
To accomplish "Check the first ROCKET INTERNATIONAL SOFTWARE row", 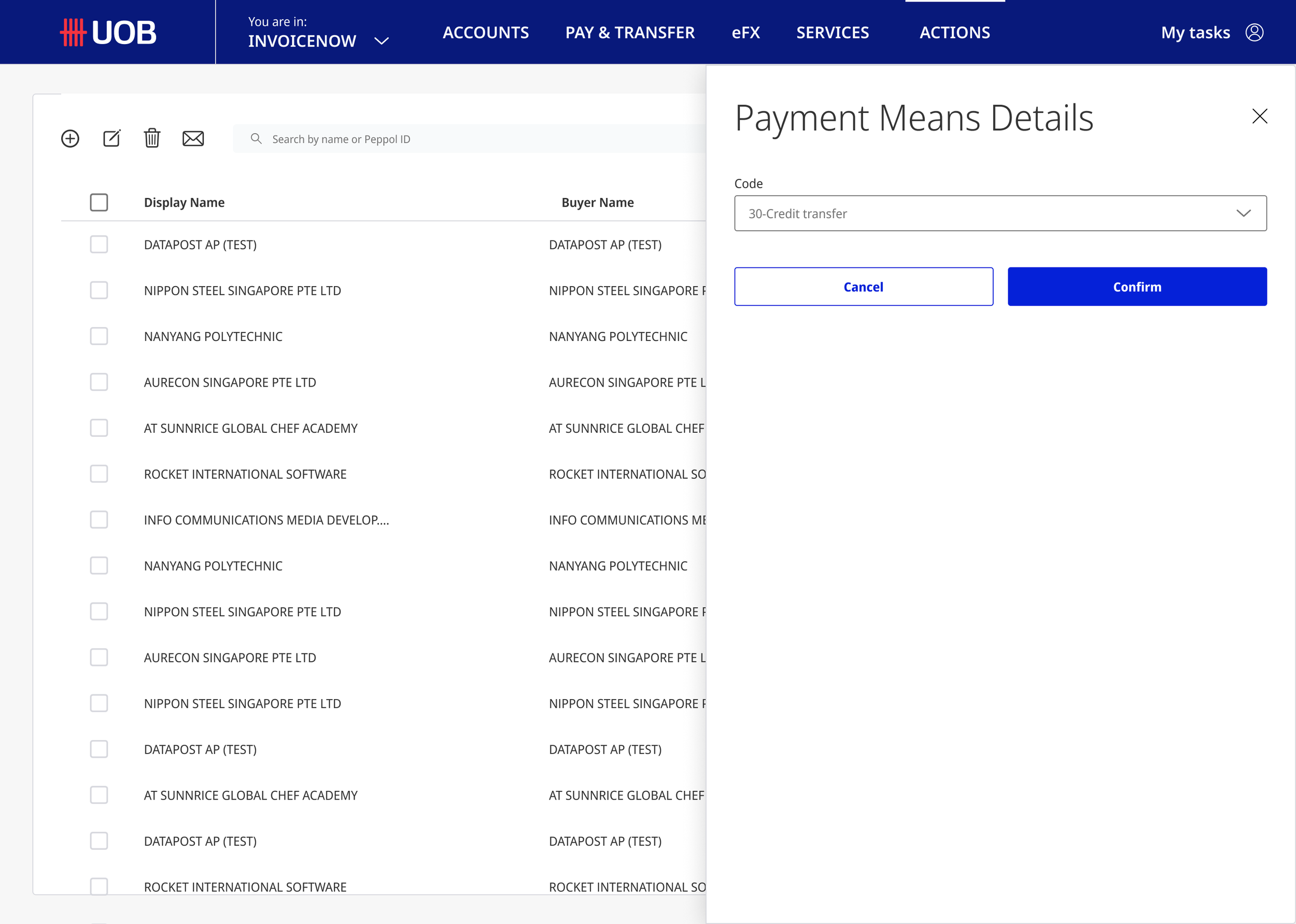I will (x=99, y=474).
